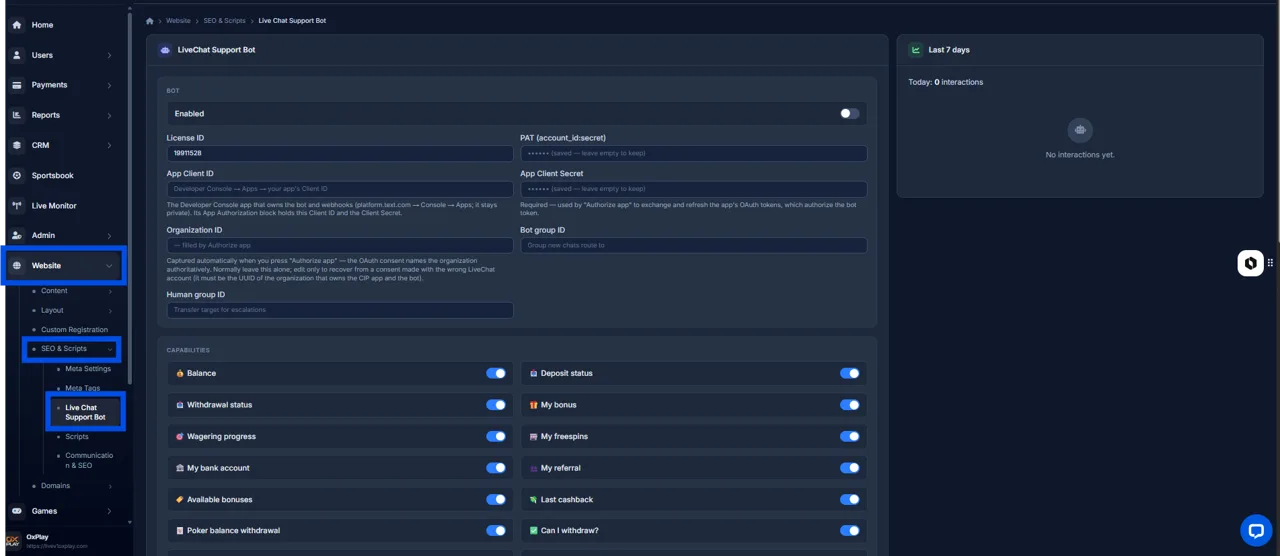1280x556 pixels.
Task: Click the green check icon by Can I withdraw?
Action: point(534,531)
